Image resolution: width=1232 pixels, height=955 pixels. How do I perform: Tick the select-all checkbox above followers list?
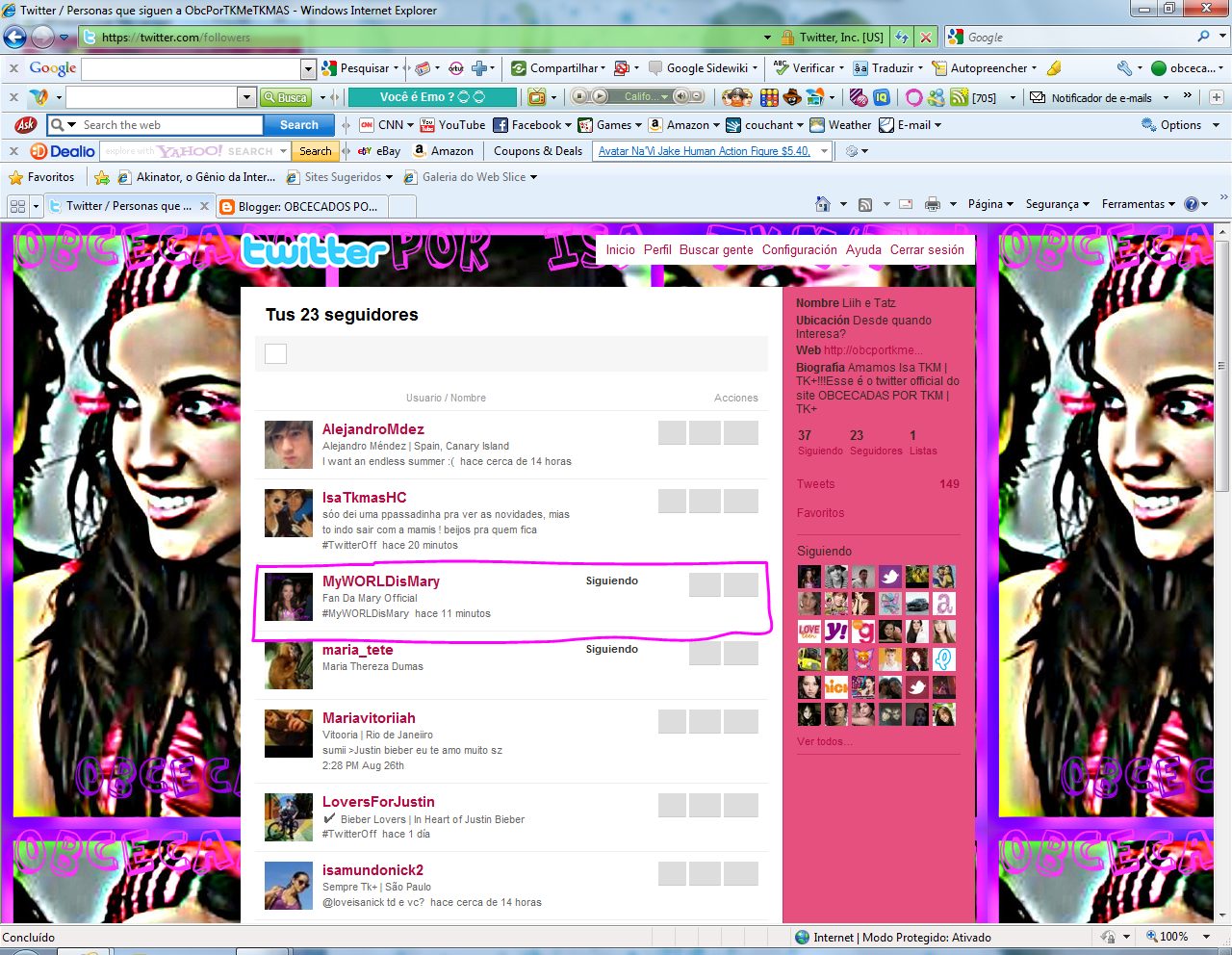[x=275, y=353]
